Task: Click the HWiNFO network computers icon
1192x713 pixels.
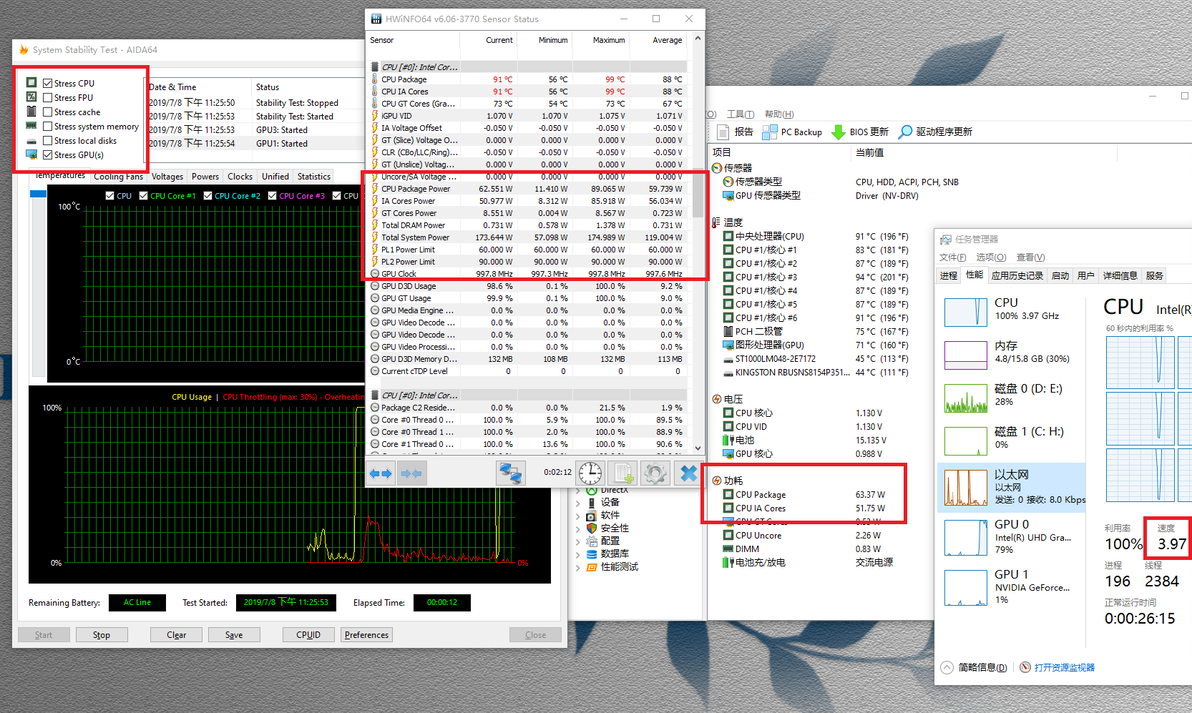Action: tap(510, 473)
